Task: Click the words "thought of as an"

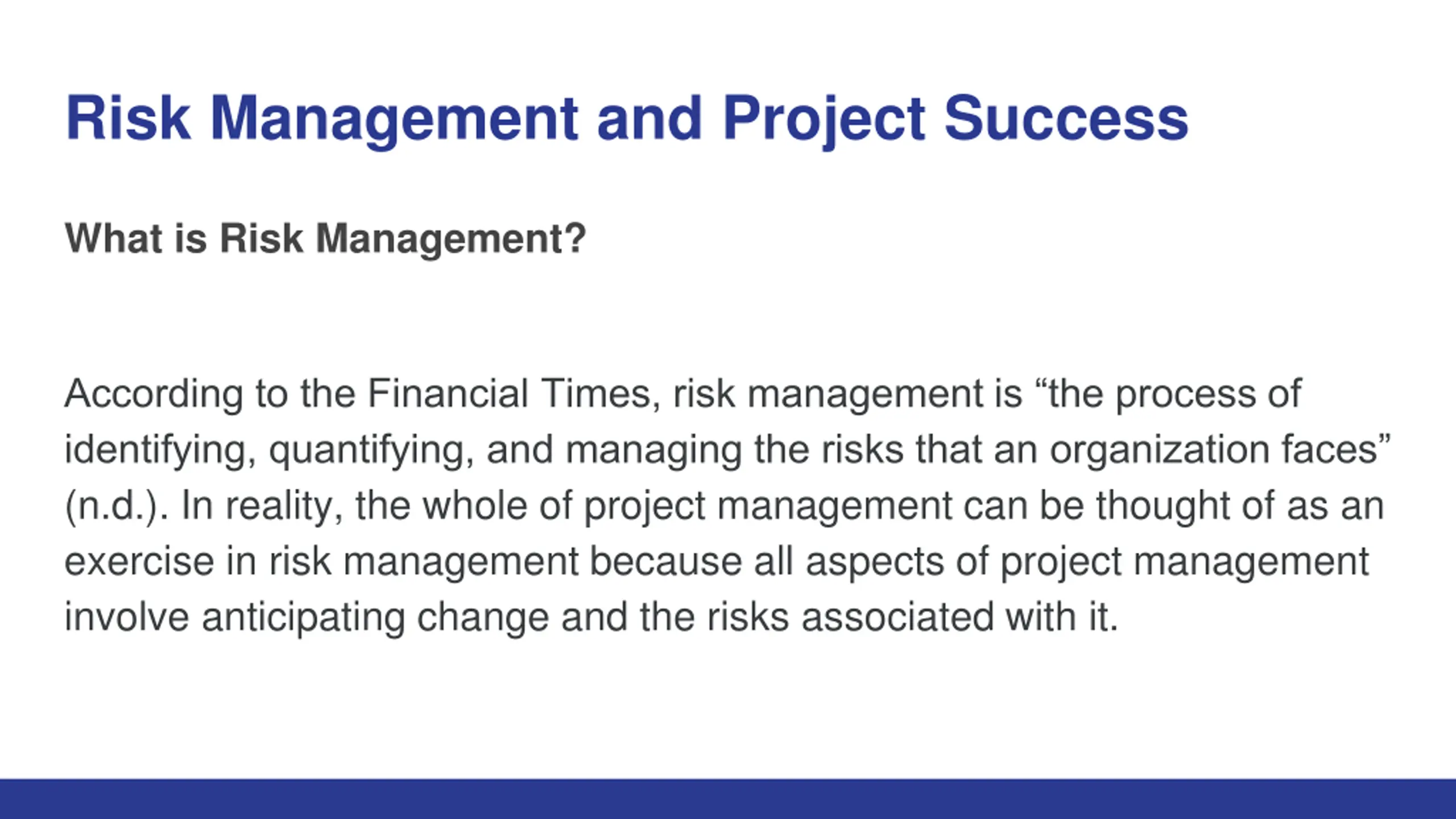Action: [x=1240, y=506]
